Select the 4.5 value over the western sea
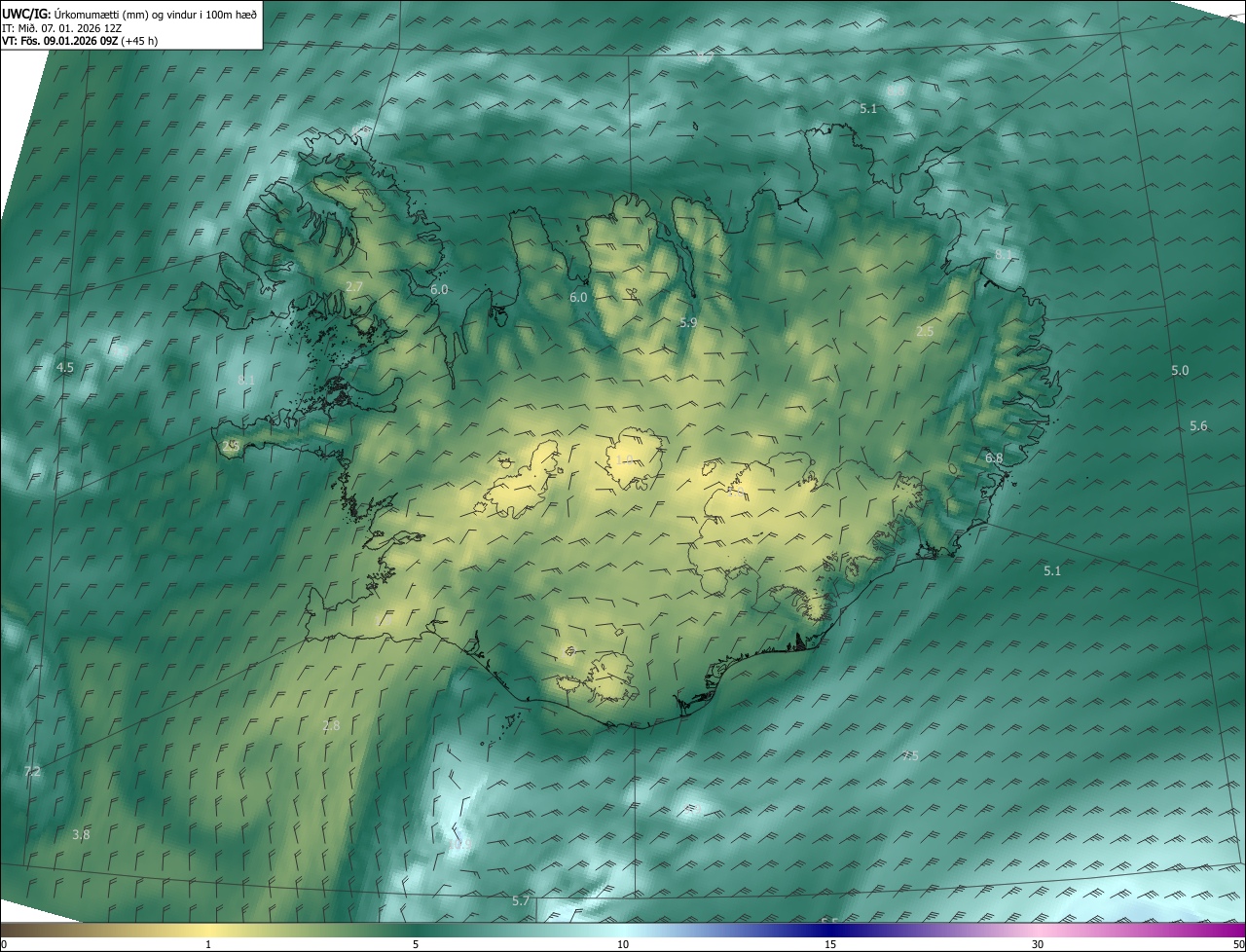The image size is (1246, 952). pos(65,368)
